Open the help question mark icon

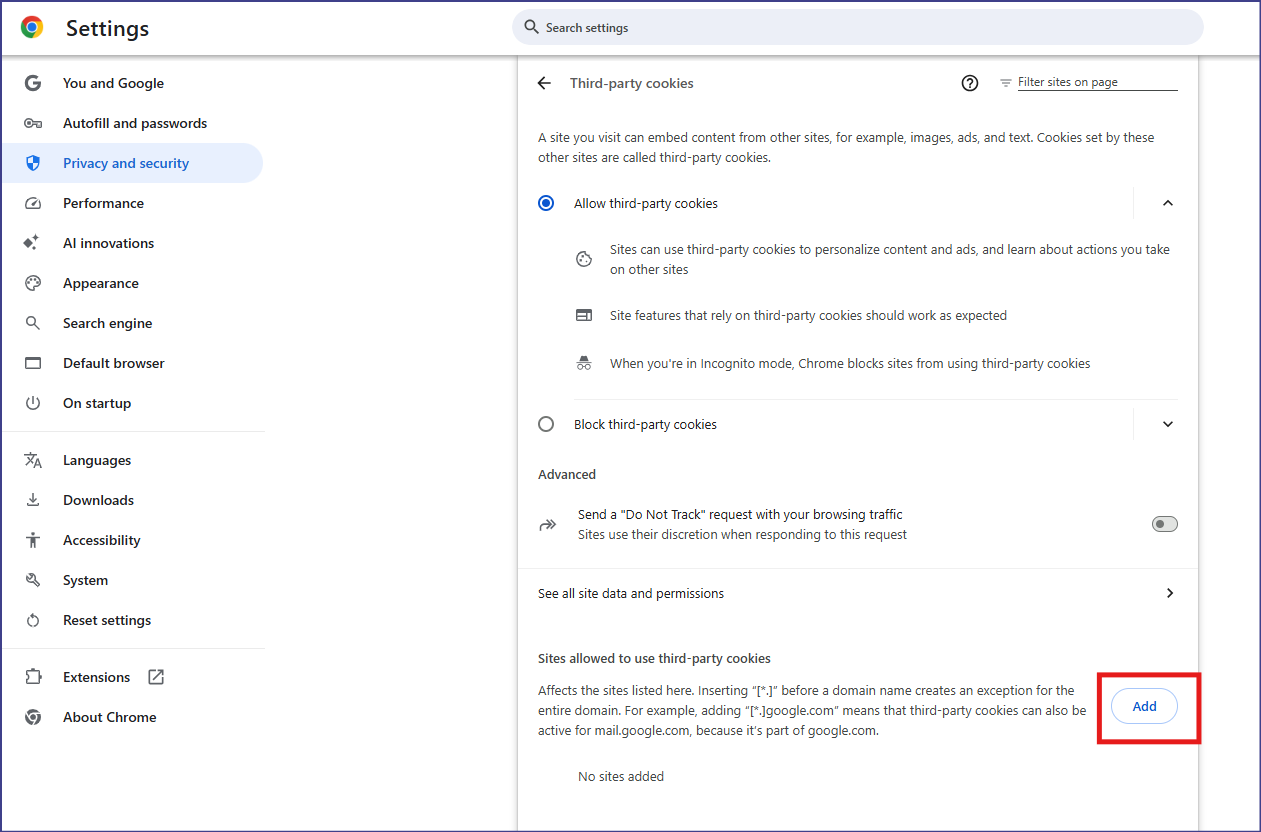[969, 83]
